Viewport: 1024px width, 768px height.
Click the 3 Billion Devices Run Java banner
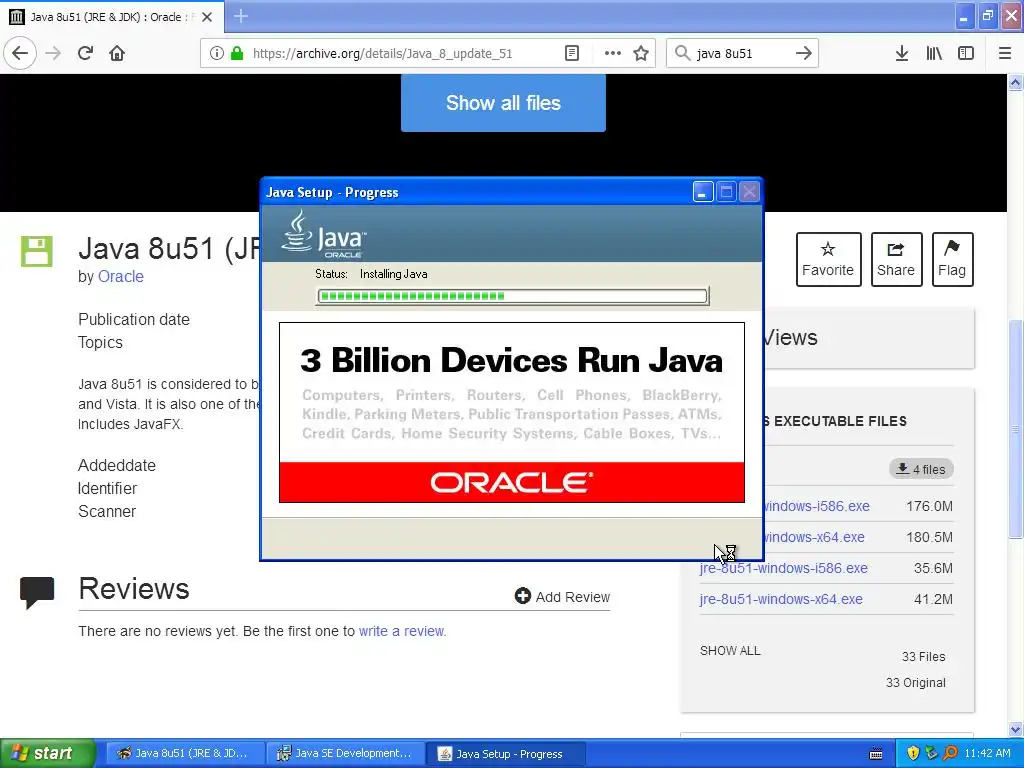[x=512, y=412]
